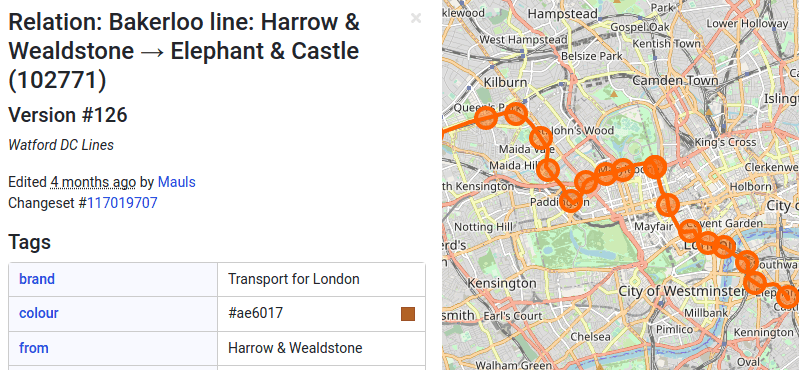Select the last station marker at Elephant & Castle

click(789, 296)
